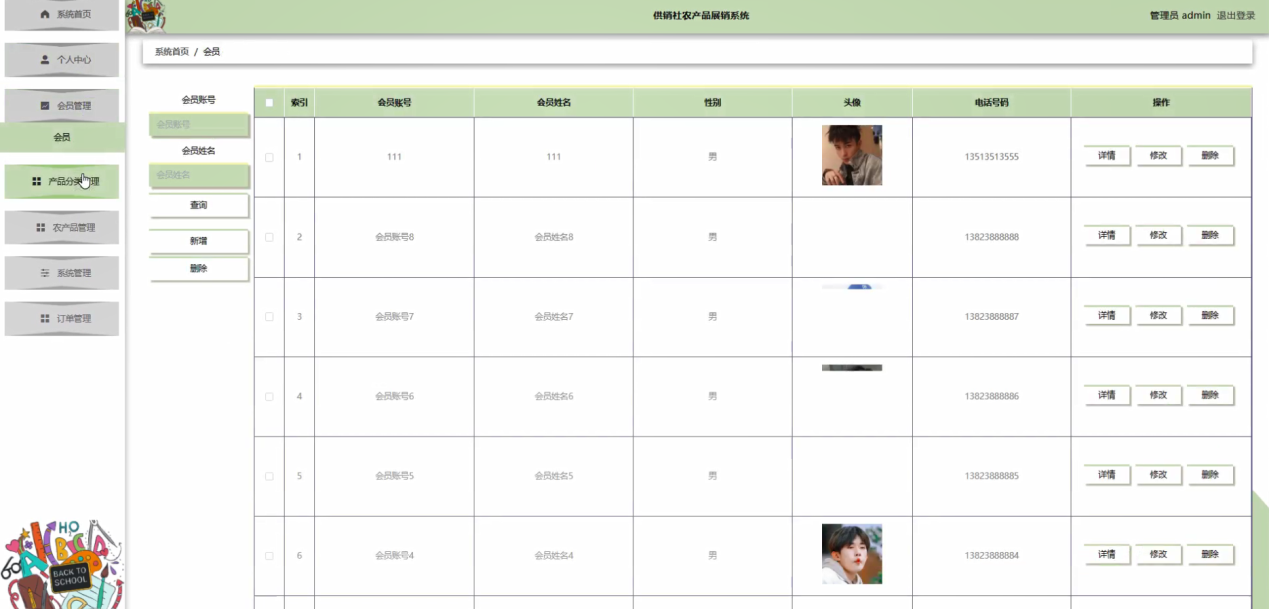Select the 会员 submenu item
The width and height of the screenshot is (1269, 609).
pyautogui.click(x=62, y=137)
